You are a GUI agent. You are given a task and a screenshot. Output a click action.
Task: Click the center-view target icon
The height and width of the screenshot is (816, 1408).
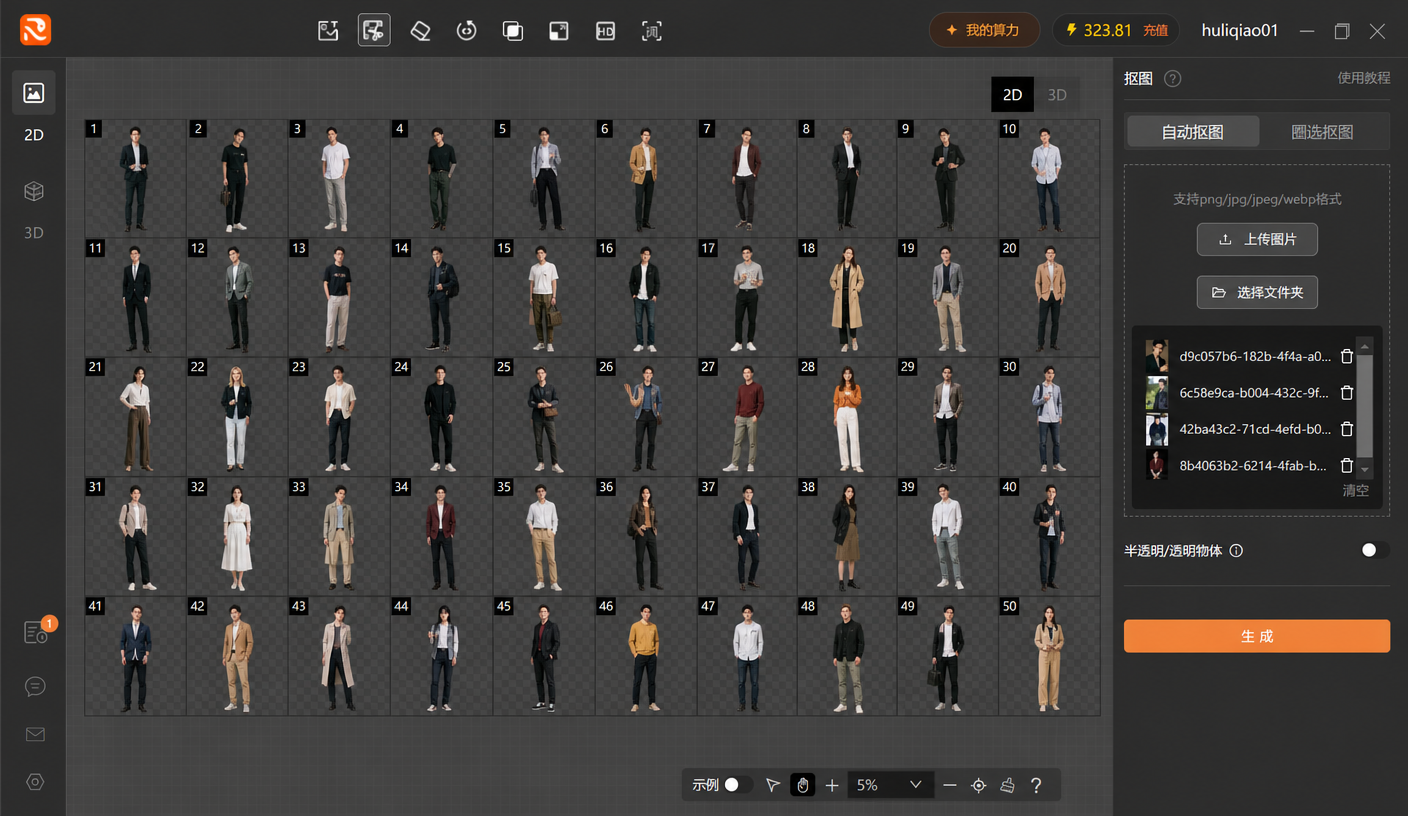979,785
